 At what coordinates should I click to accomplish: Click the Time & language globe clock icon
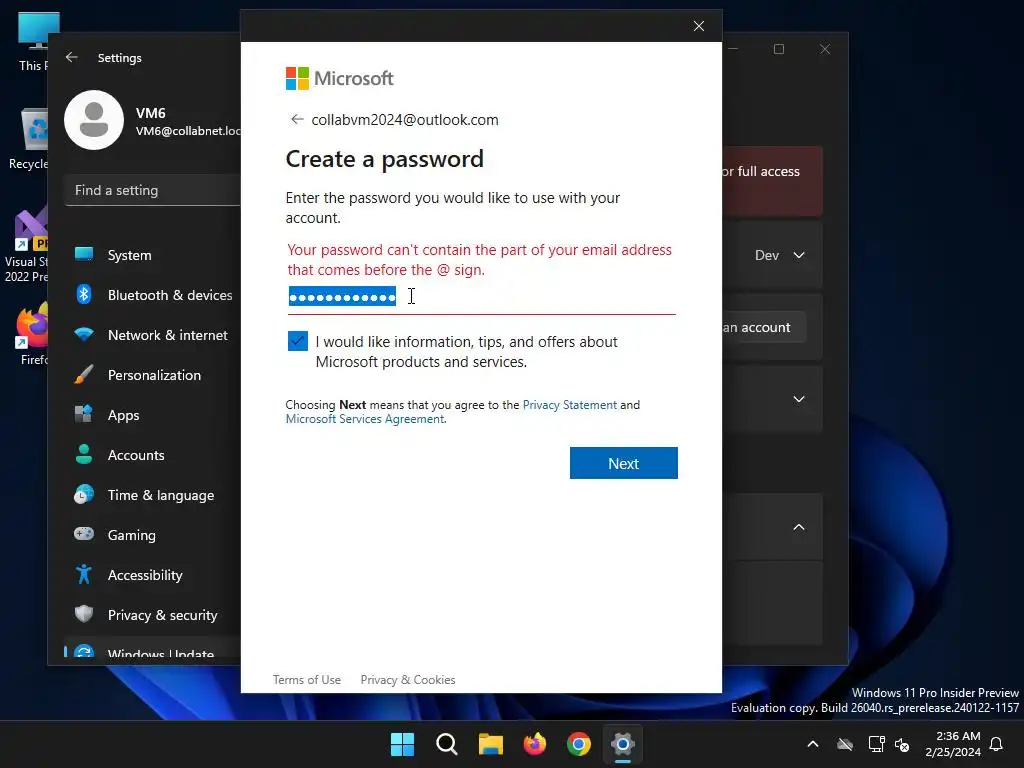[84, 494]
